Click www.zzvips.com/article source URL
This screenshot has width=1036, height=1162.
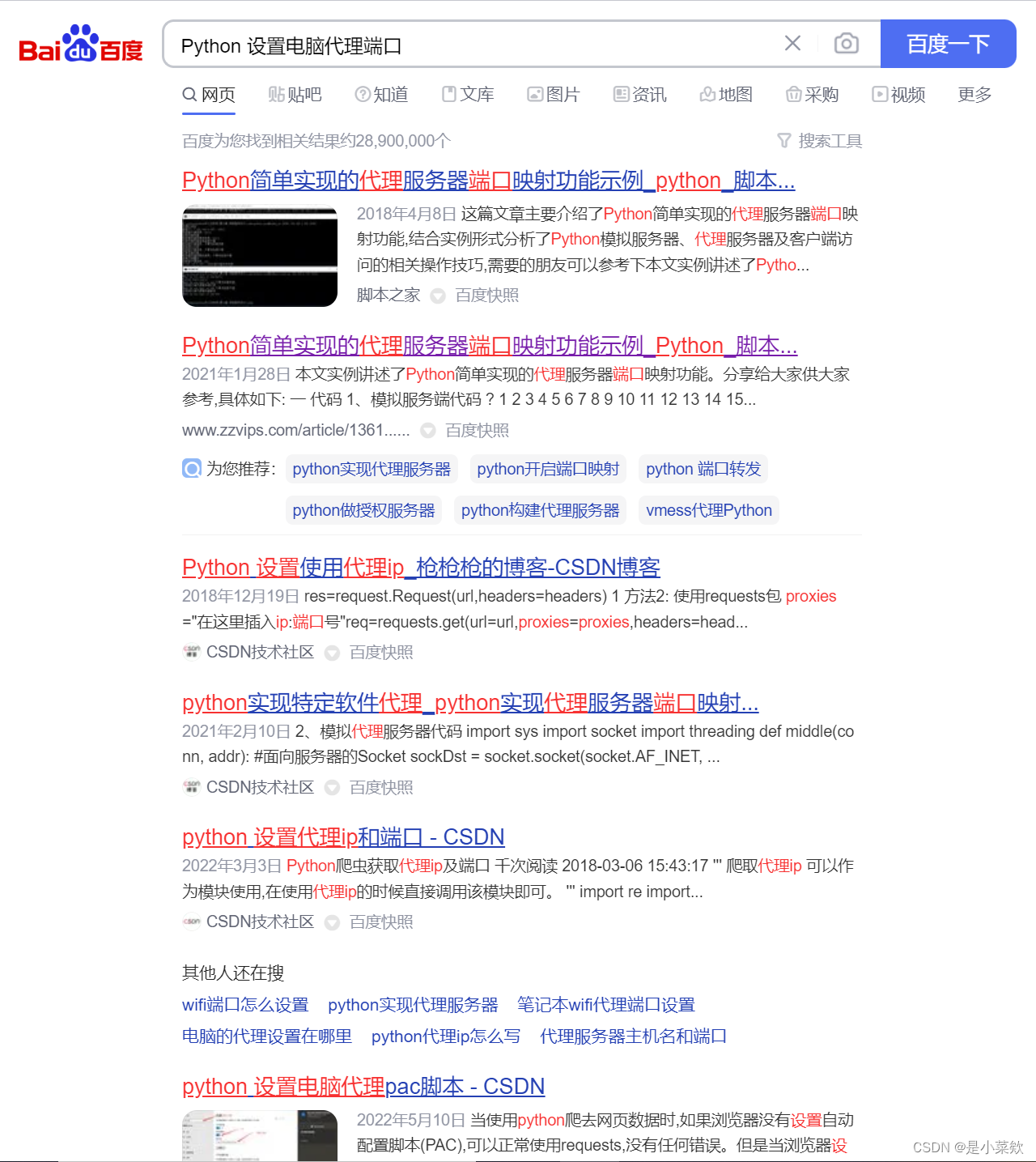(x=296, y=430)
